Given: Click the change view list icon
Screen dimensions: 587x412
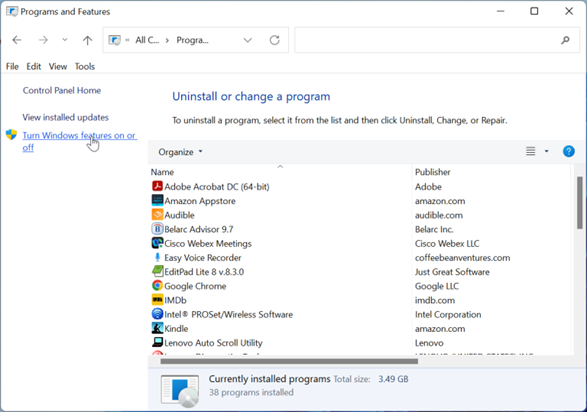Looking at the screenshot, I should (530, 151).
